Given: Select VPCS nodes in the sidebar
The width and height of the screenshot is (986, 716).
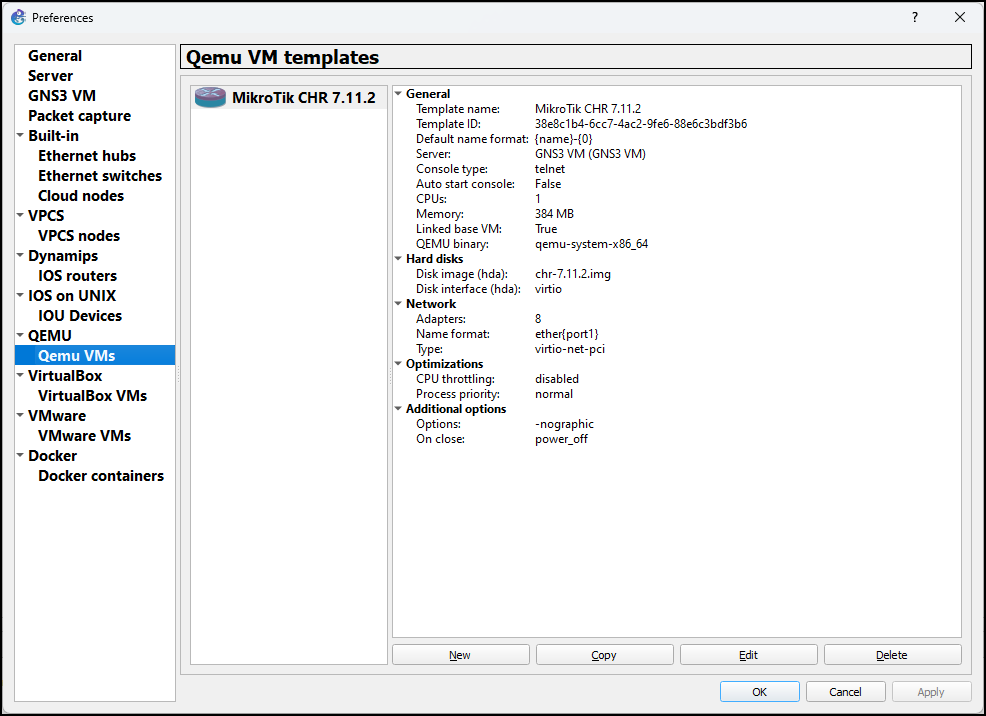Looking at the screenshot, I should tap(79, 236).
